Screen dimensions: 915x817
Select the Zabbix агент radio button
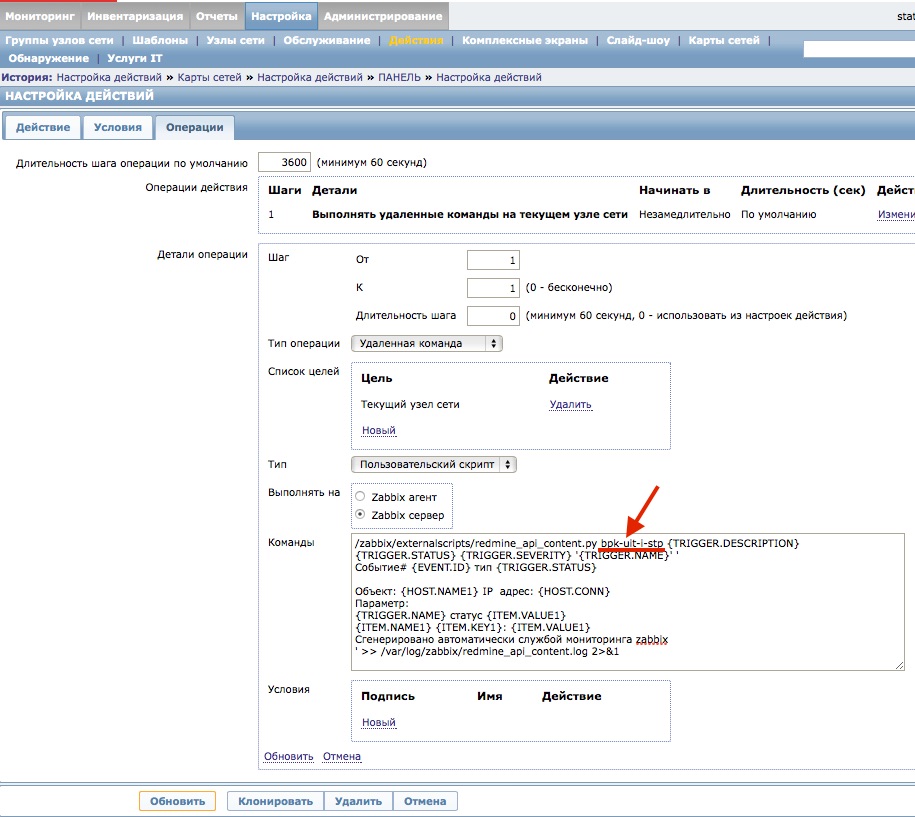pos(360,497)
